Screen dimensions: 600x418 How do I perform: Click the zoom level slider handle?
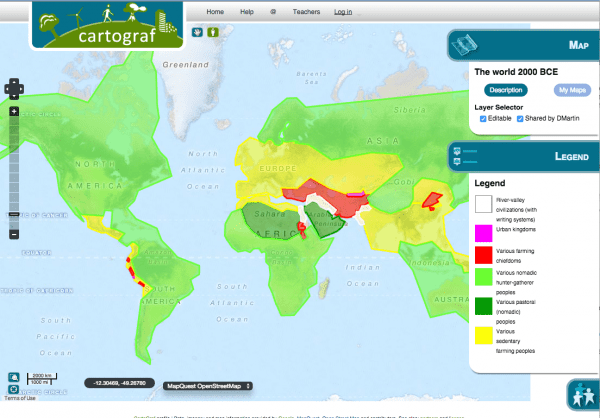[x=14, y=214]
